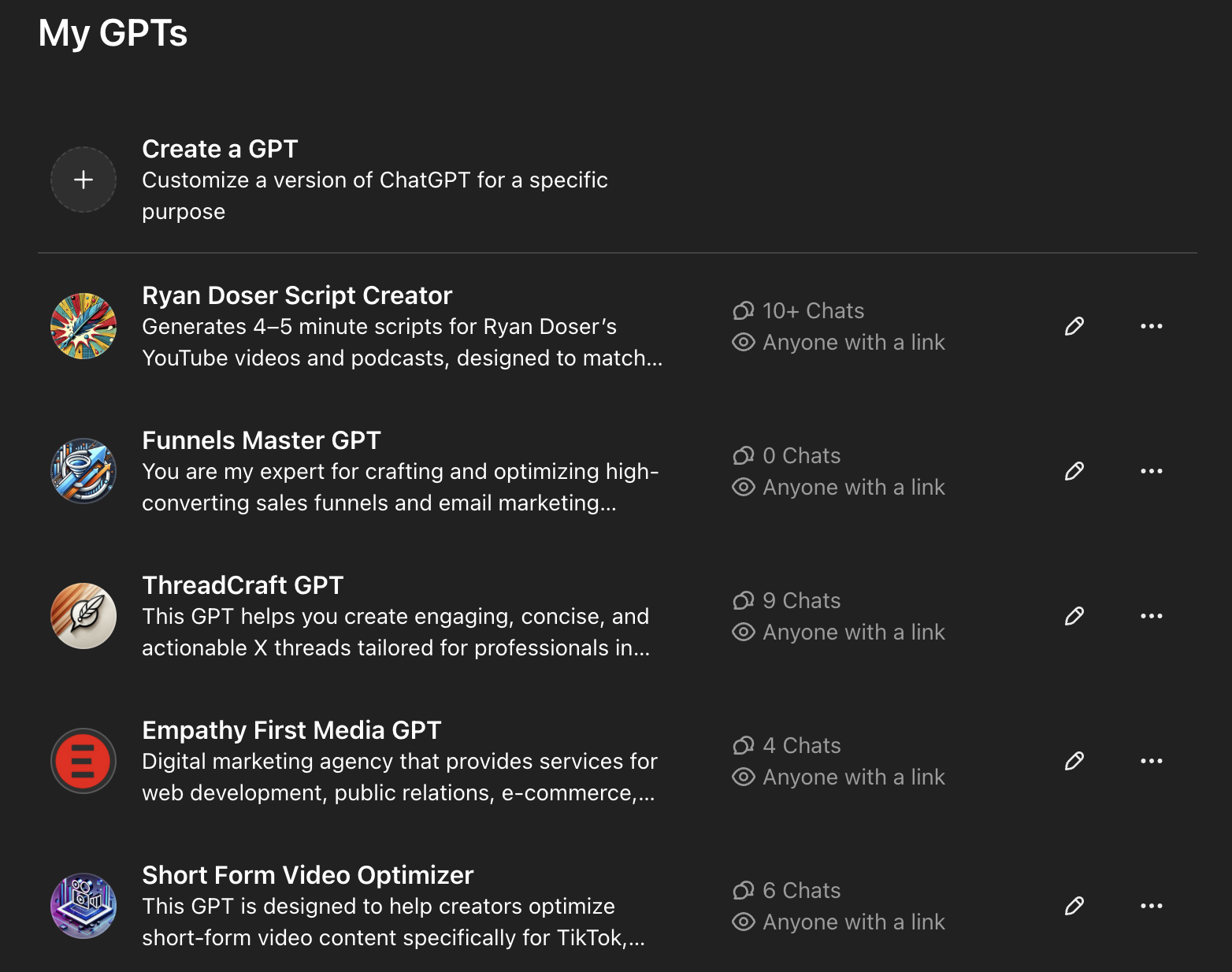Expand three-dot menu for Funnels Master GPT

1152,471
